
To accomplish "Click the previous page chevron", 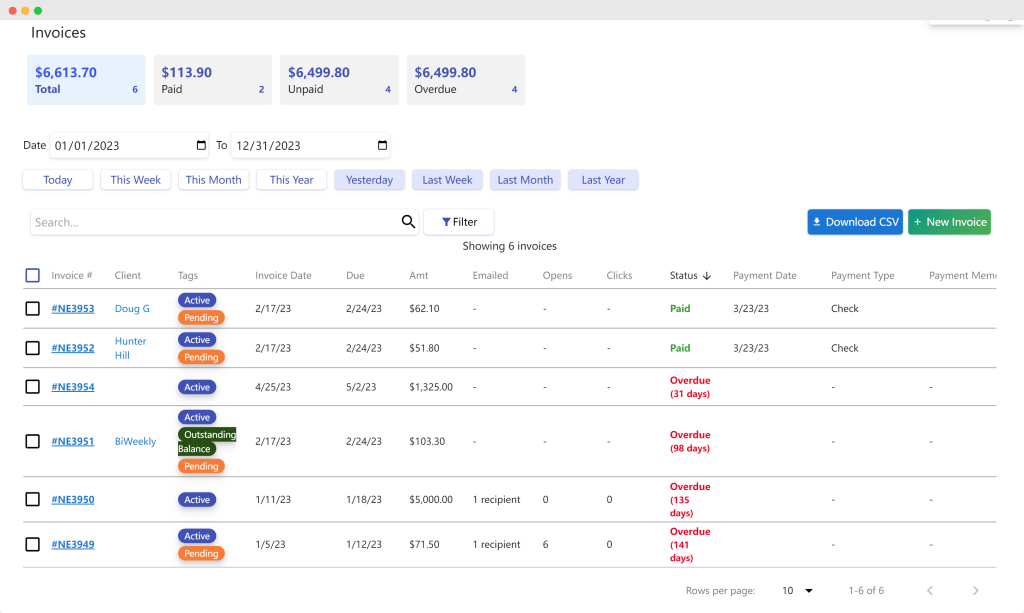I will click(x=929, y=590).
